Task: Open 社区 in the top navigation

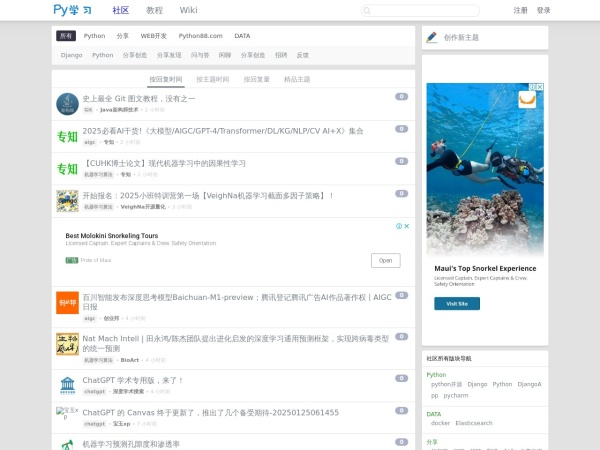Action: pos(121,10)
